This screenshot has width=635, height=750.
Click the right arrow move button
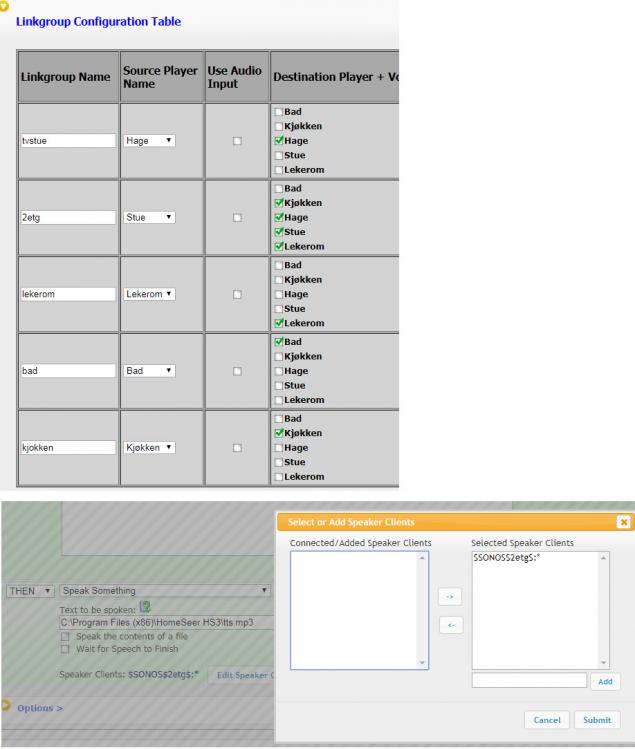click(450, 597)
